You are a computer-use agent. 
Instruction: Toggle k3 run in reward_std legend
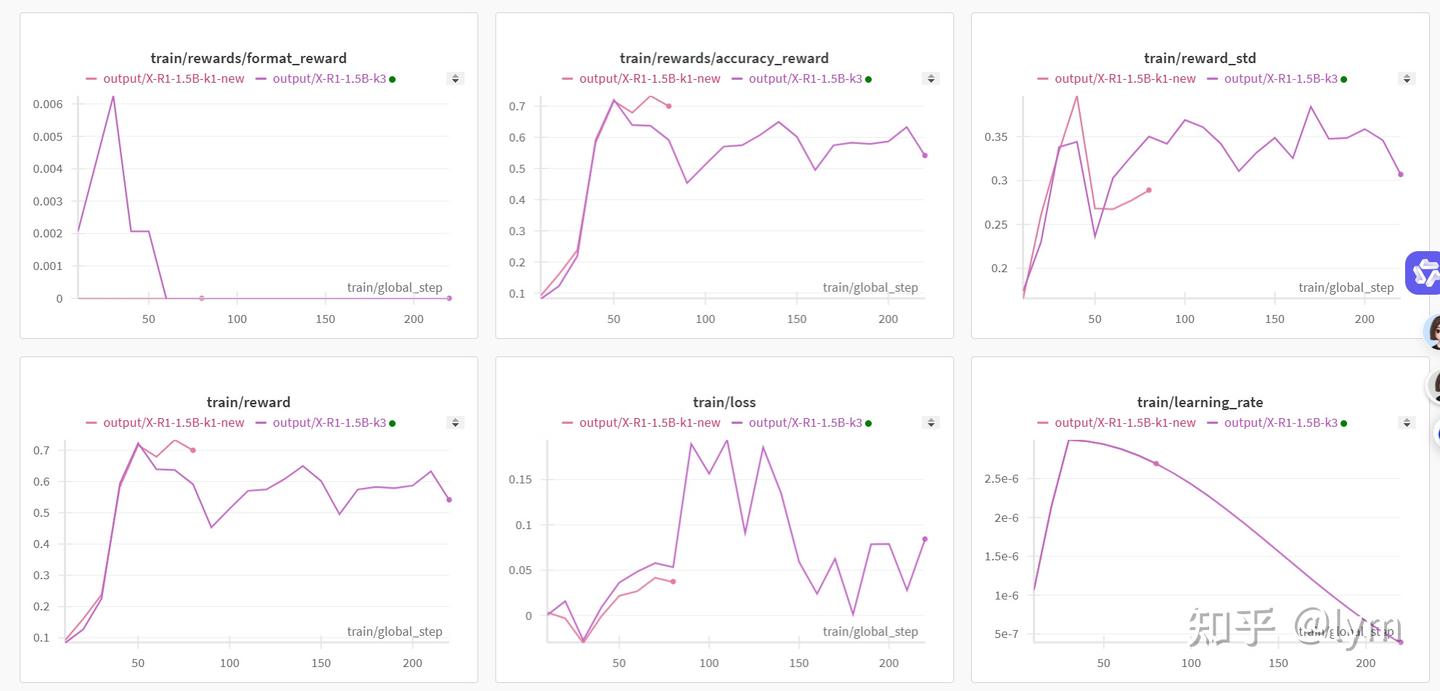[x=1280, y=79]
